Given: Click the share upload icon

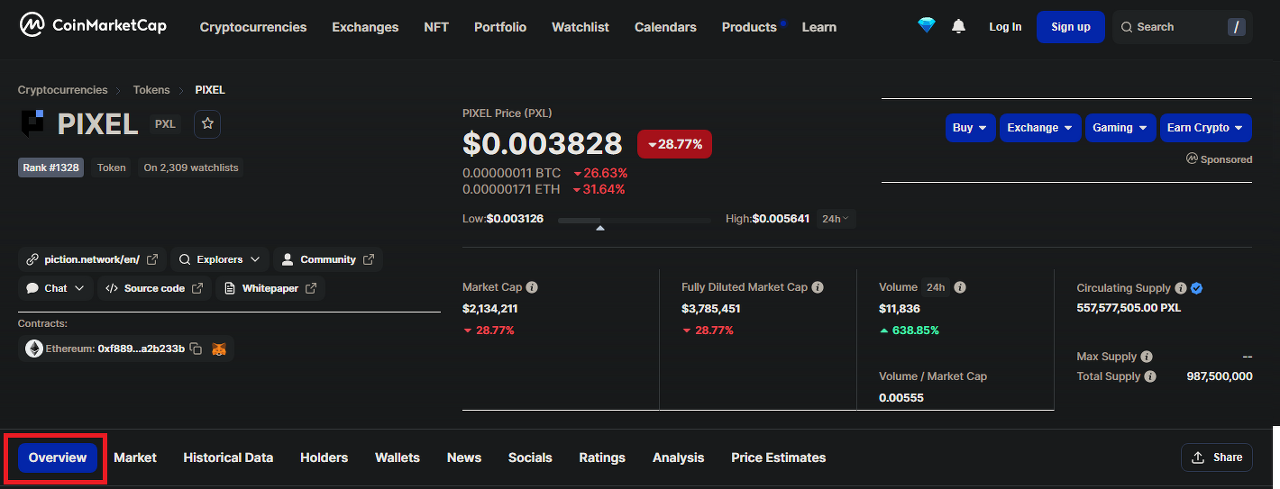Looking at the screenshot, I should 1198,458.
